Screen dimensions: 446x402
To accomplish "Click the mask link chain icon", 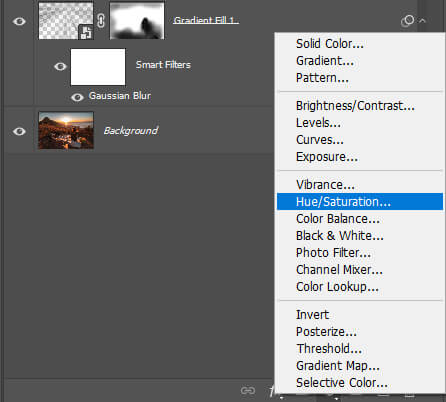I will point(101,21).
